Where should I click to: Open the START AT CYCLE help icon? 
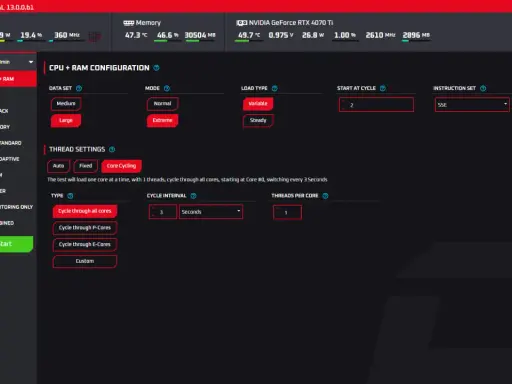383,88
